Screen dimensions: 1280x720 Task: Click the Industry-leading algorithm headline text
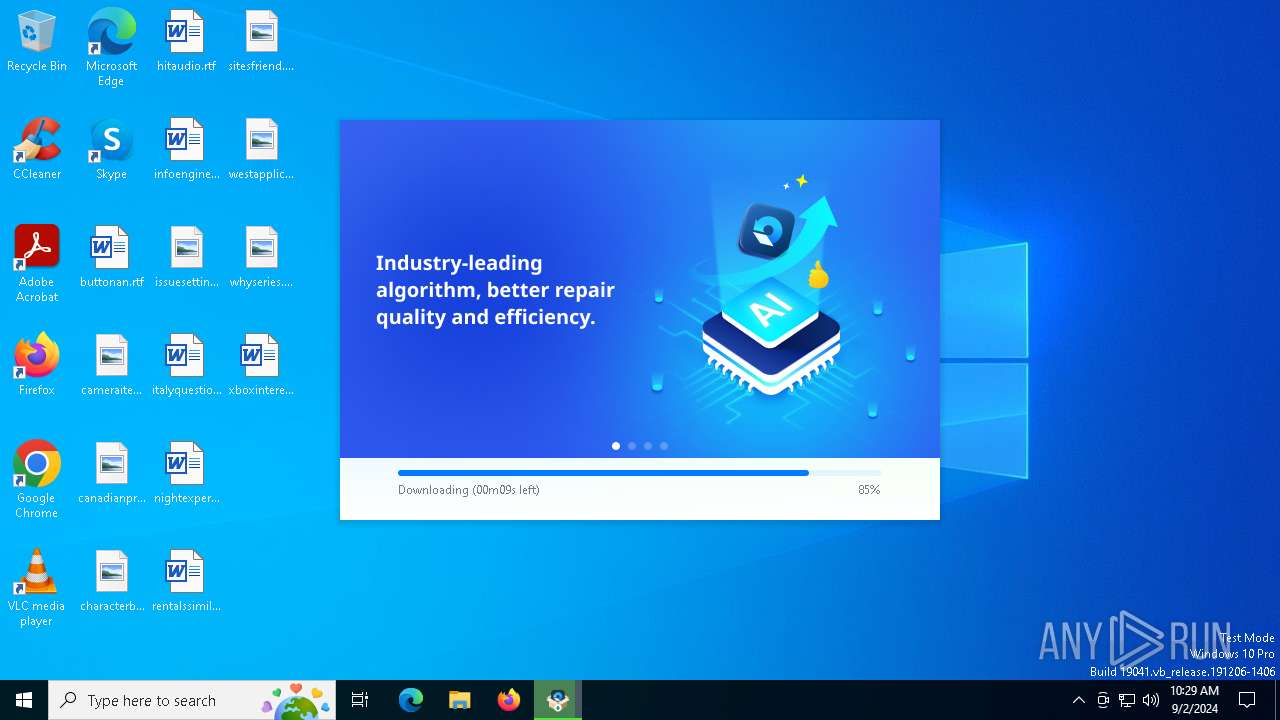click(x=495, y=290)
